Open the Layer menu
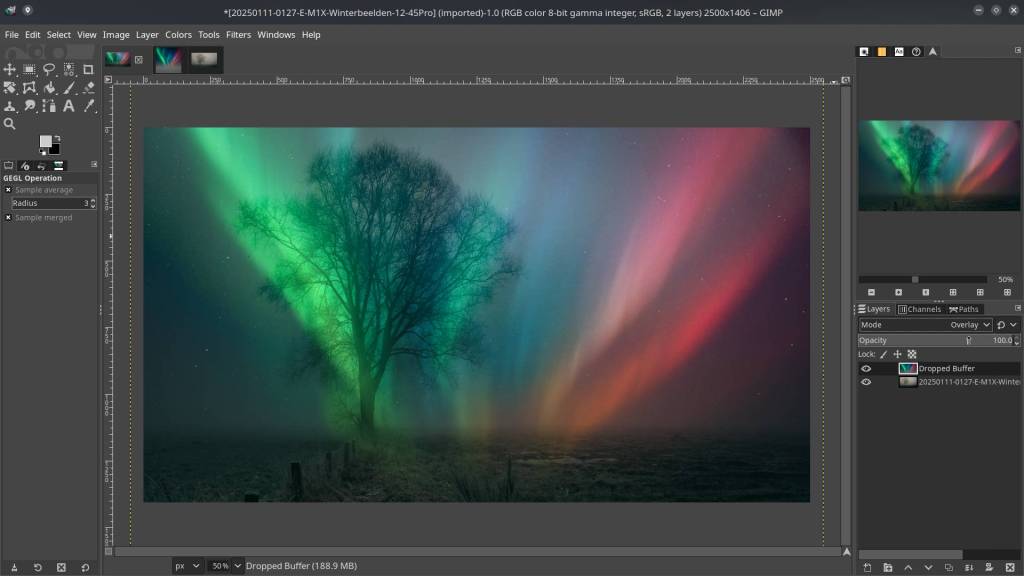 pyautogui.click(x=147, y=35)
